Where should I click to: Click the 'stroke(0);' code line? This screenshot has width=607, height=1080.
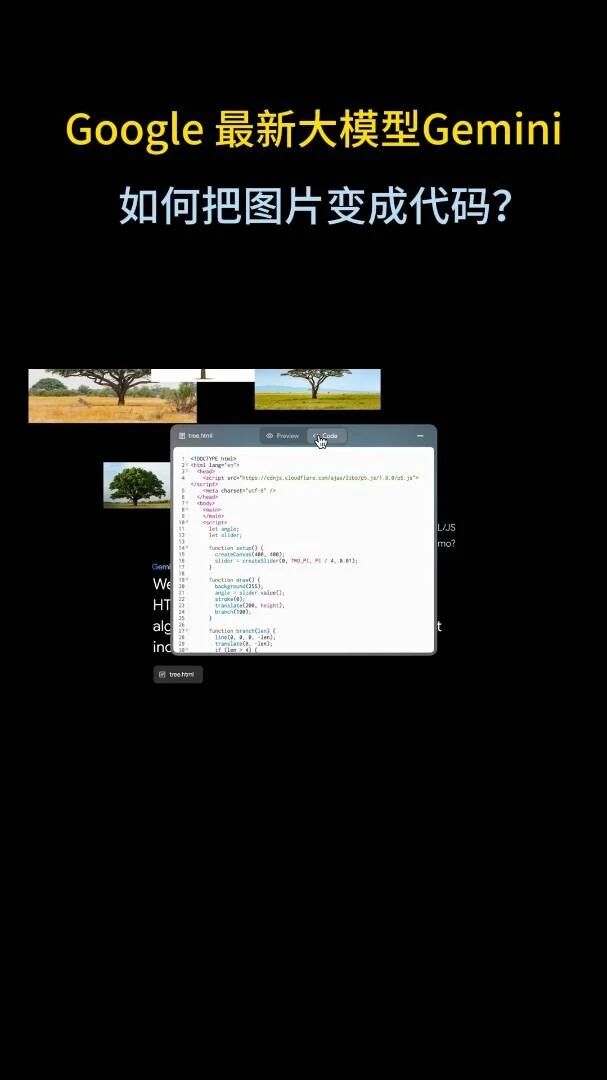[229, 599]
